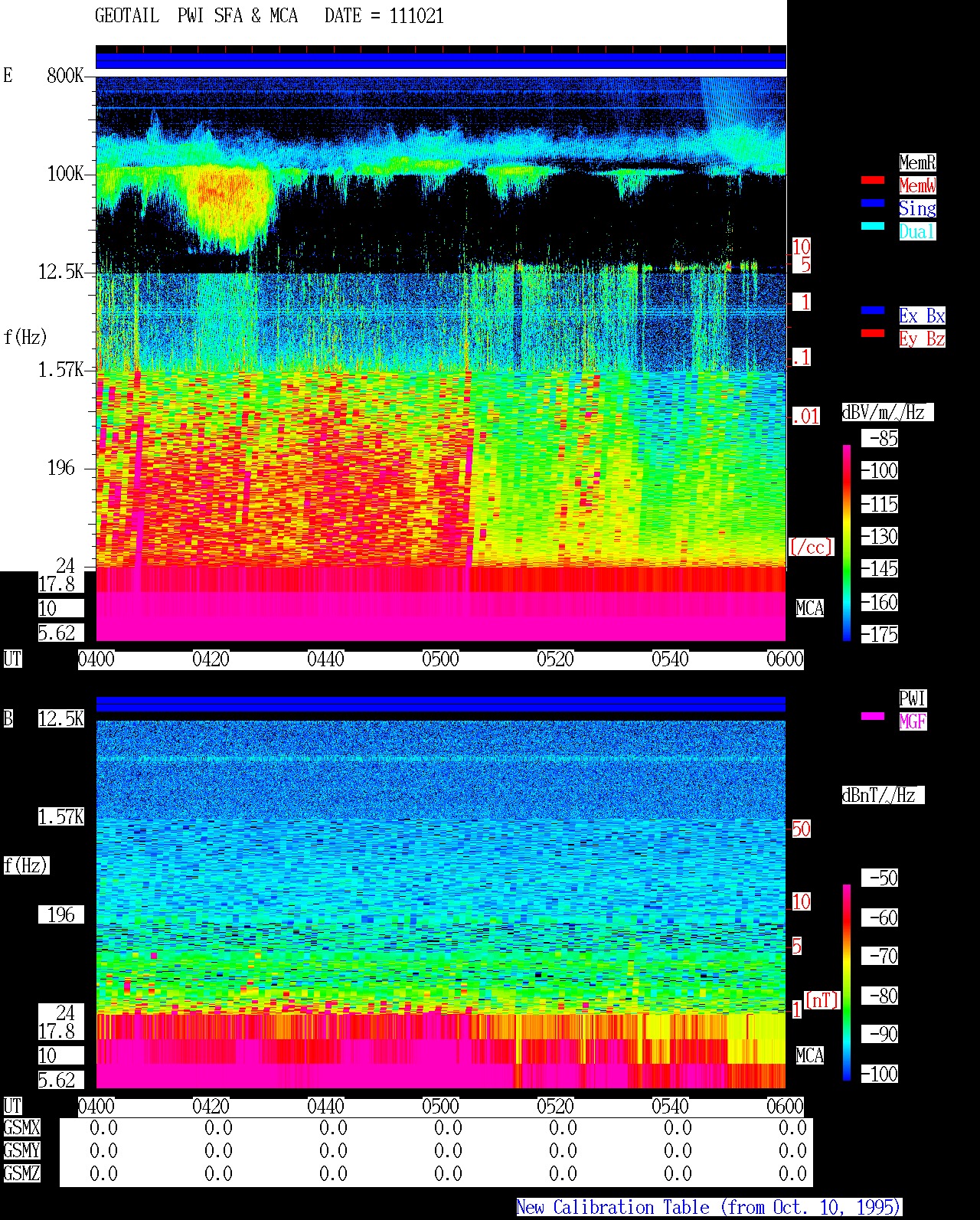Viewport: 980px width, 1220px height.
Task: Click the 'B' magnetic panel label
Action: pyautogui.click(x=8, y=718)
